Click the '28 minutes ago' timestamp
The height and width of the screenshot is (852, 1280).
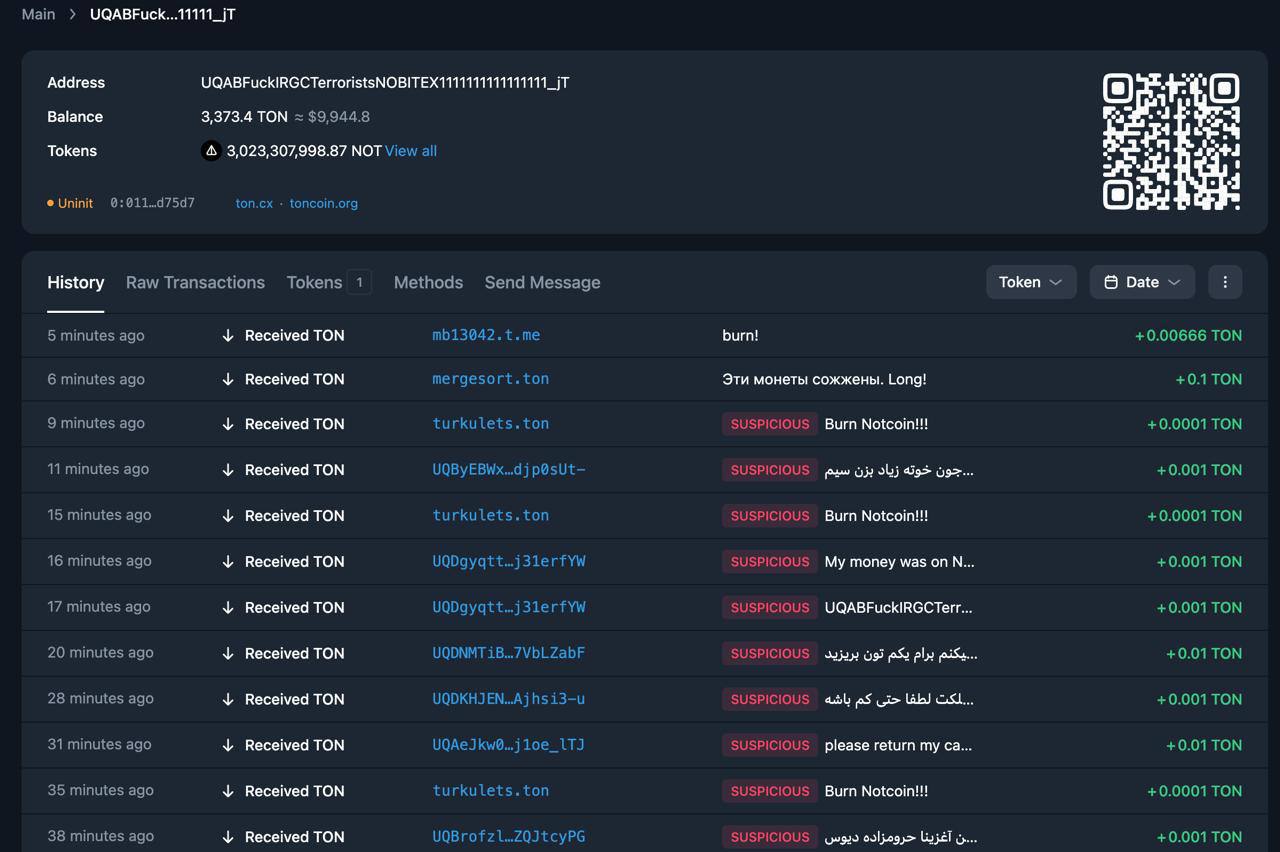100,699
